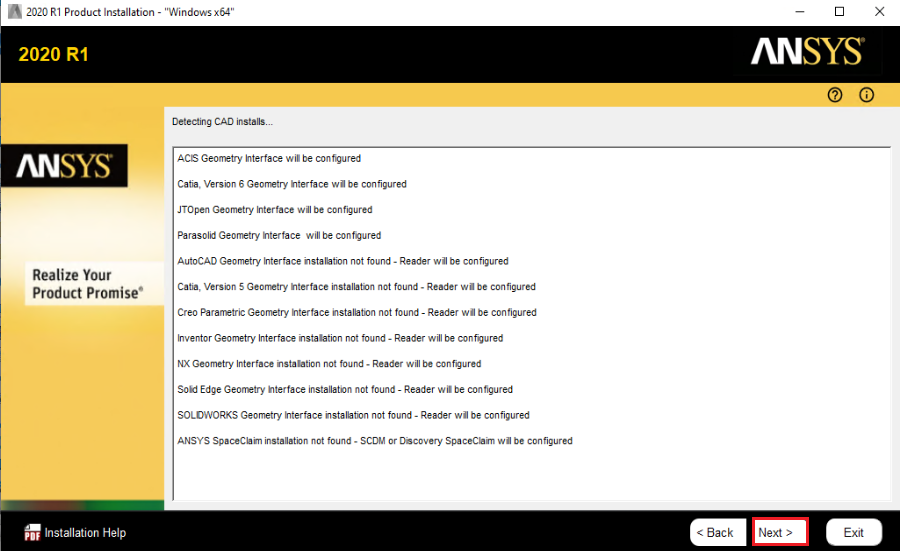This screenshot has width=900, height=551.
Task: Select the NX Geometry Interface line
Action: [329, 364]
